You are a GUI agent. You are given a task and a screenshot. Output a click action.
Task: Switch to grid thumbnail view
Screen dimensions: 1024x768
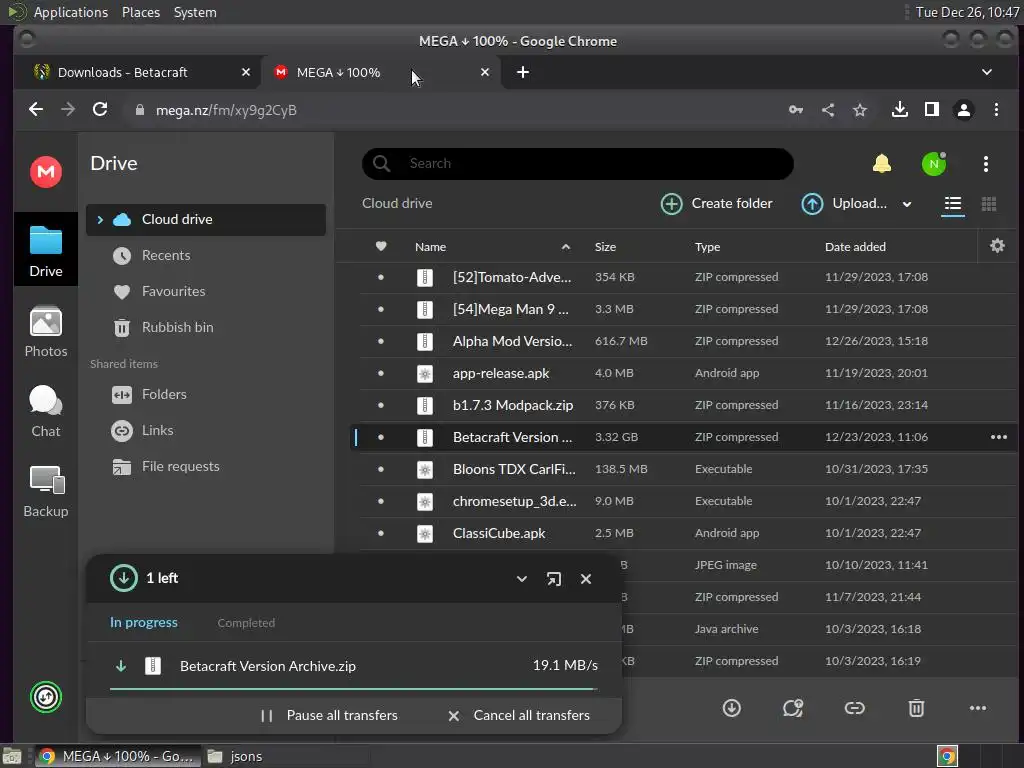(989, 204)
